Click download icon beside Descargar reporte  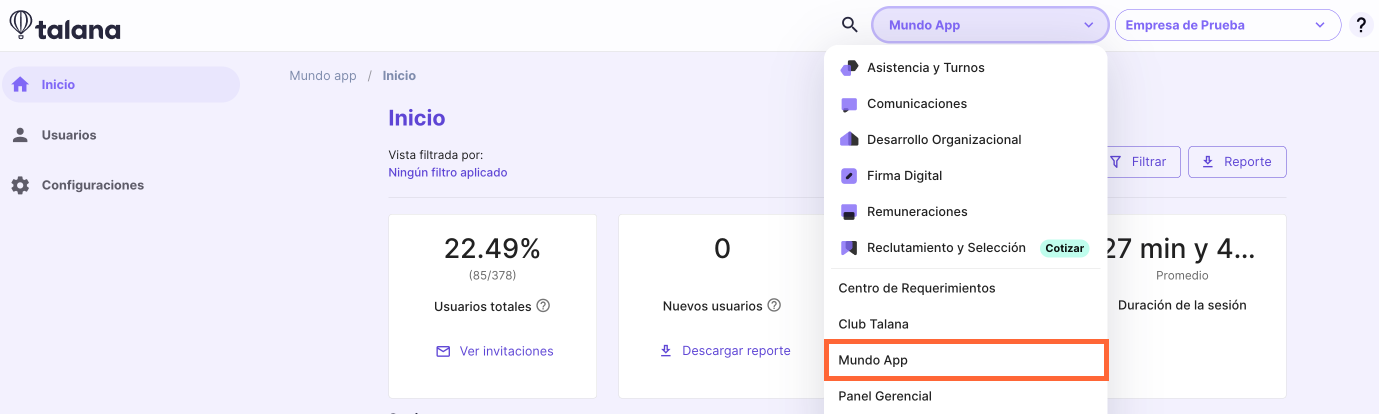coord(666,351)
